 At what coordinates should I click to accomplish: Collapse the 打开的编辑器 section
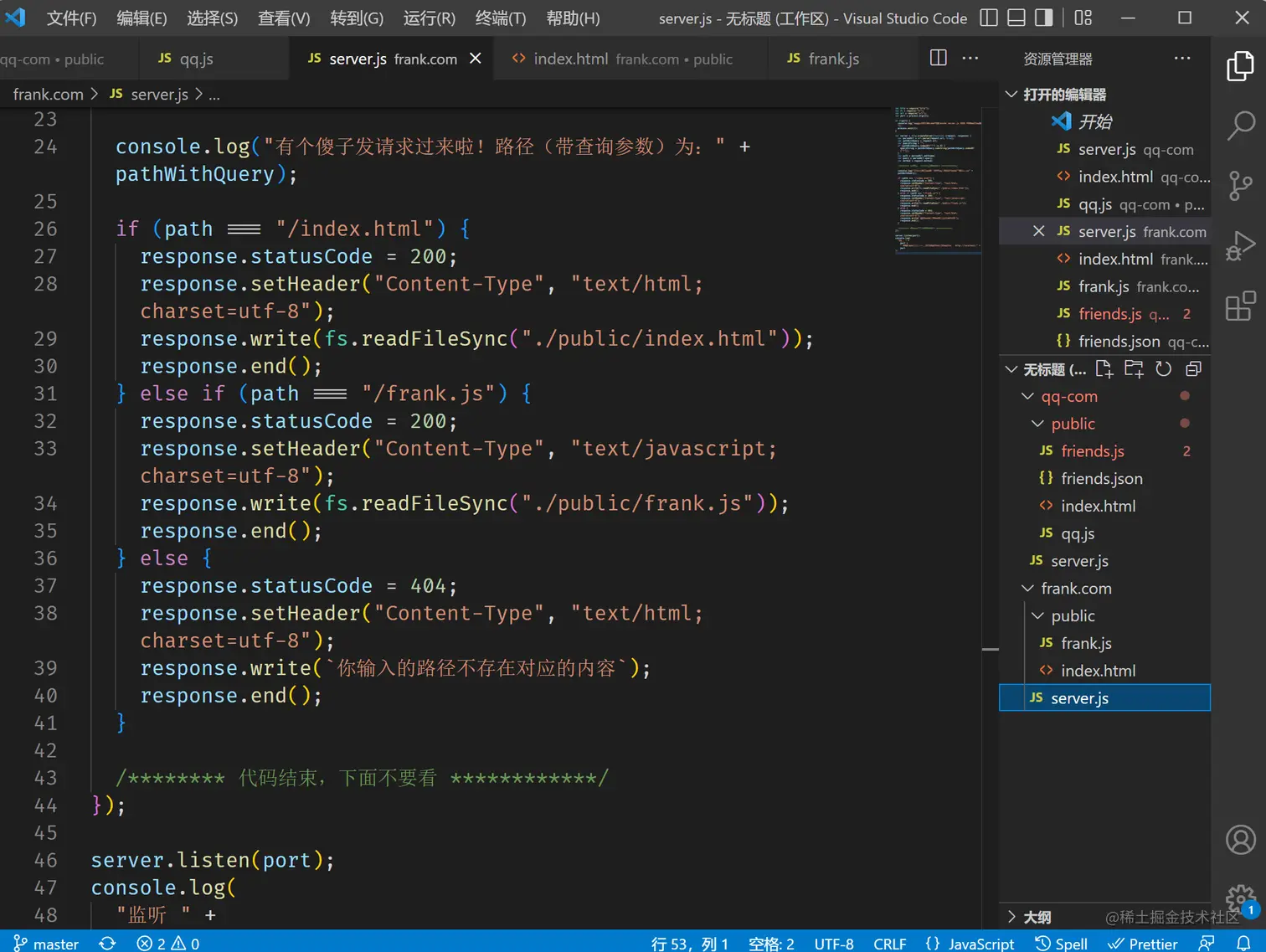point(1063,95)
